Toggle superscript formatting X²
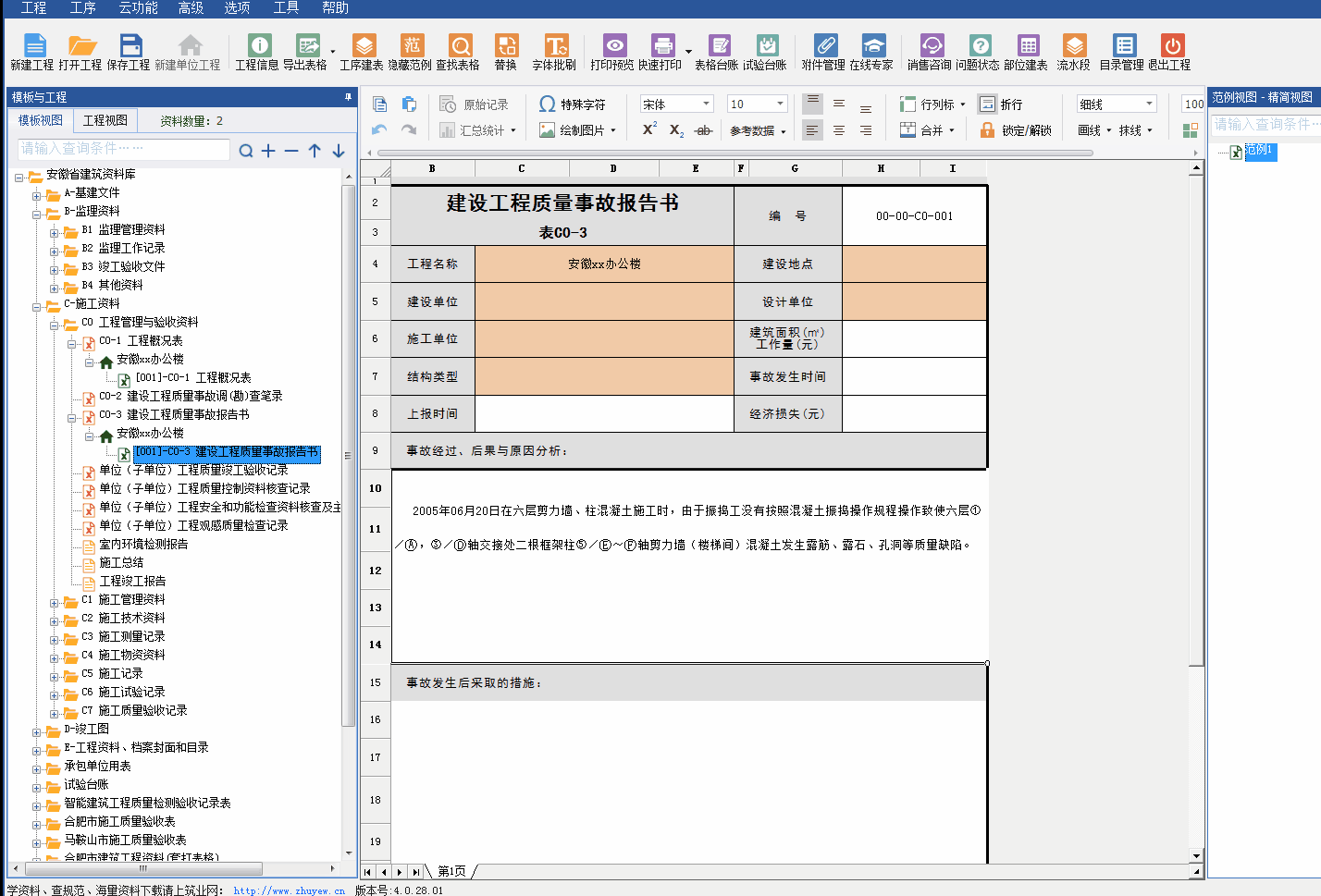This screenshot has width=1321, height=896. pyautogui.click(x=648, y=130)
